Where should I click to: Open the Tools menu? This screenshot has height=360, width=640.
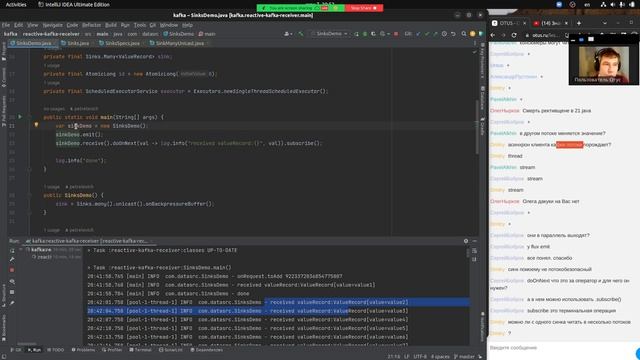tap(140, 25)
